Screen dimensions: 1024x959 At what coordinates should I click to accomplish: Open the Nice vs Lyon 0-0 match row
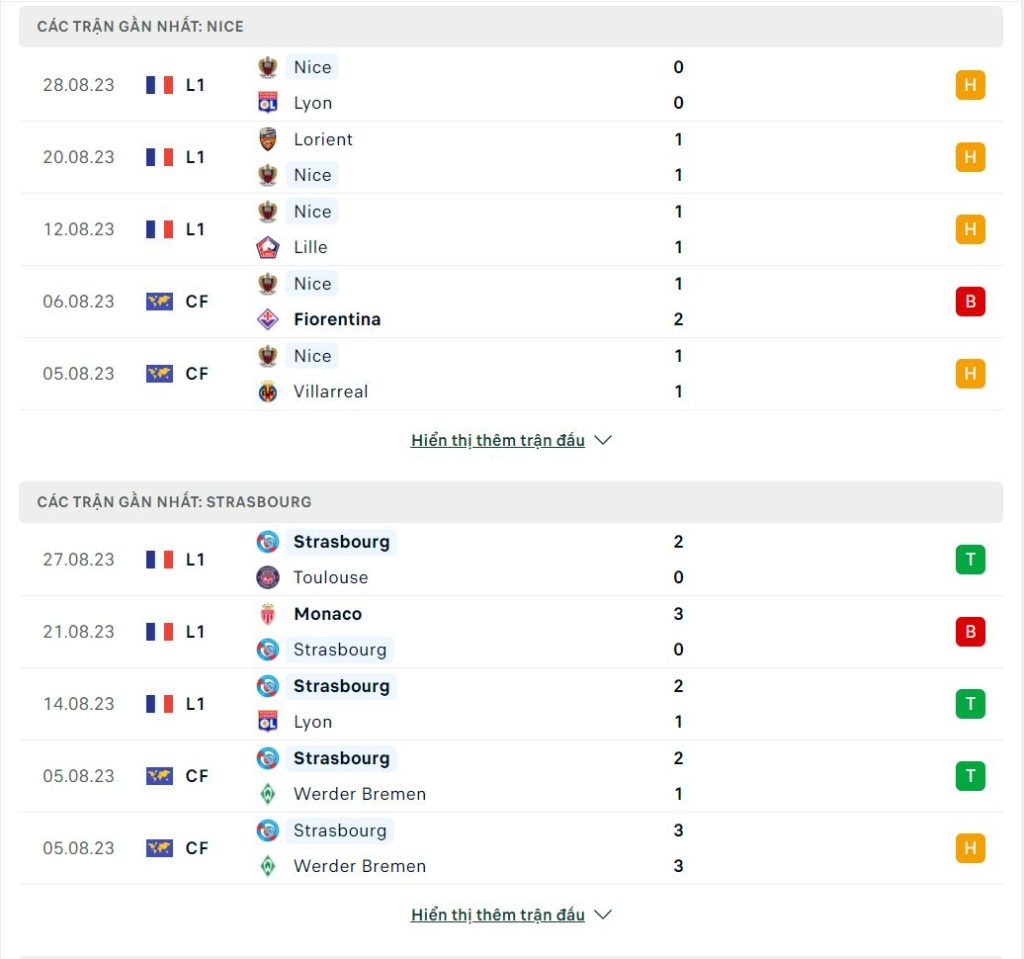pyautogui.click(x=511, y=85)
